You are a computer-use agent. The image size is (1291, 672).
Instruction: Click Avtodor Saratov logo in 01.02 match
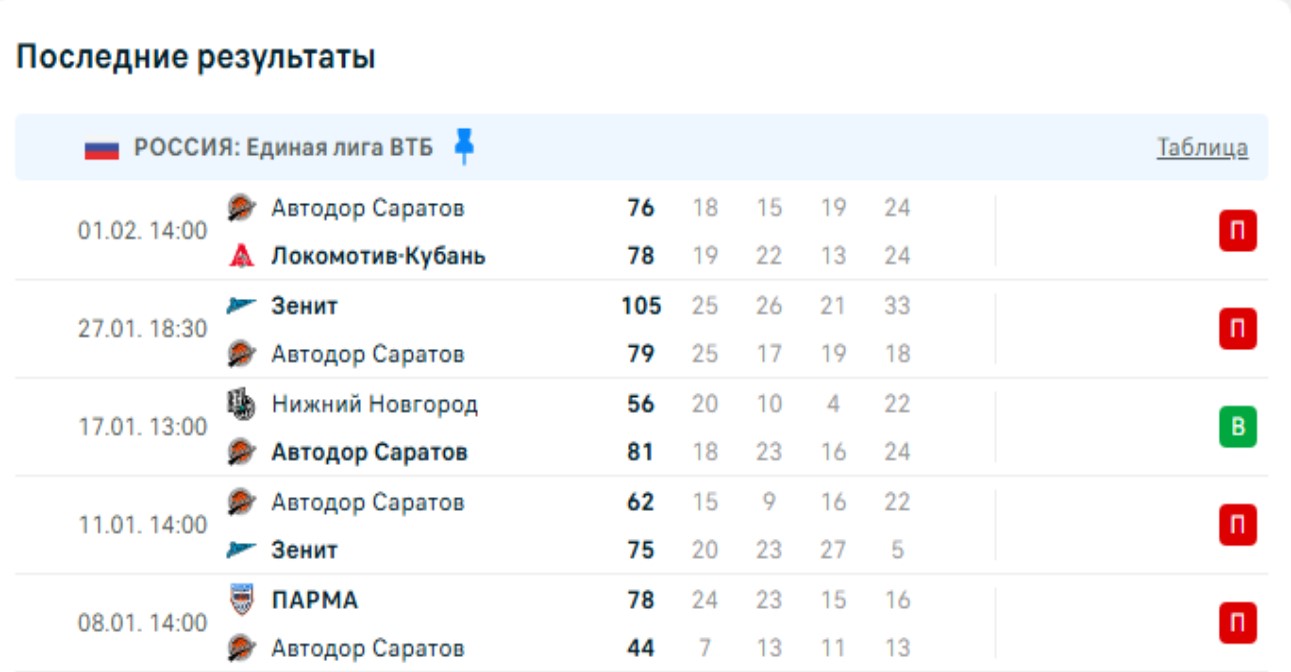241,208
